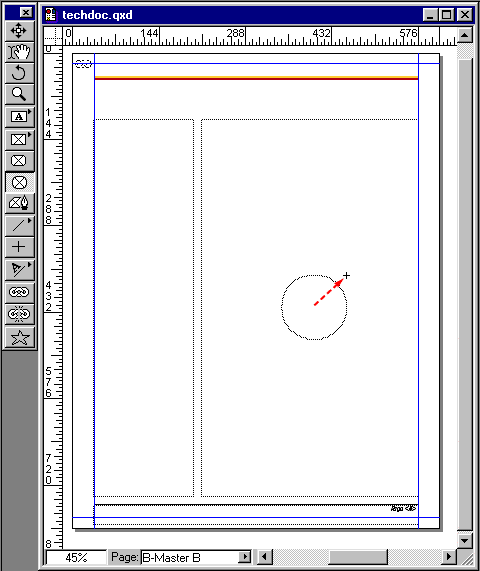Activate the Zoom magnifier tool
This screenshot has width=480, height=571.
tap(20, 94)
